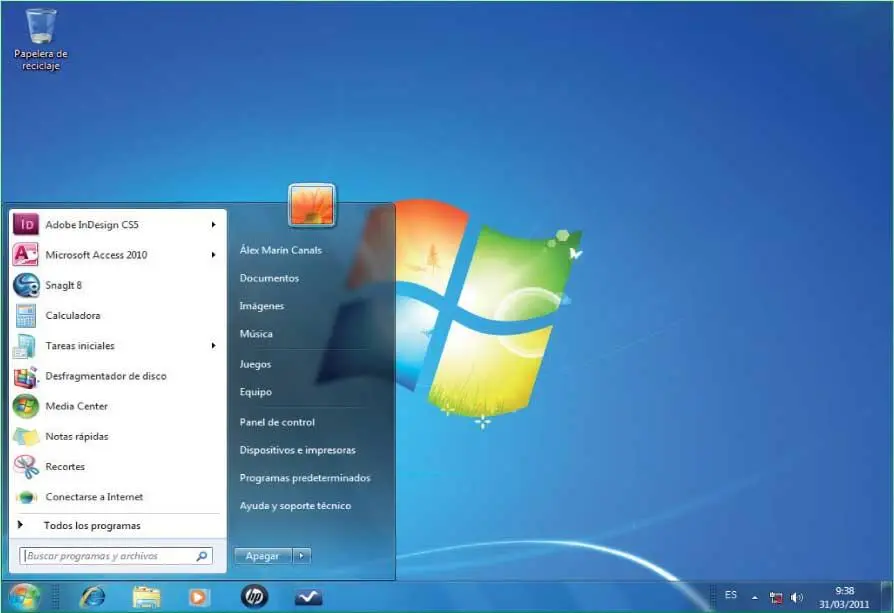Open Imágenes from Start menu
894x613 pixels.
tap(262, 306)
